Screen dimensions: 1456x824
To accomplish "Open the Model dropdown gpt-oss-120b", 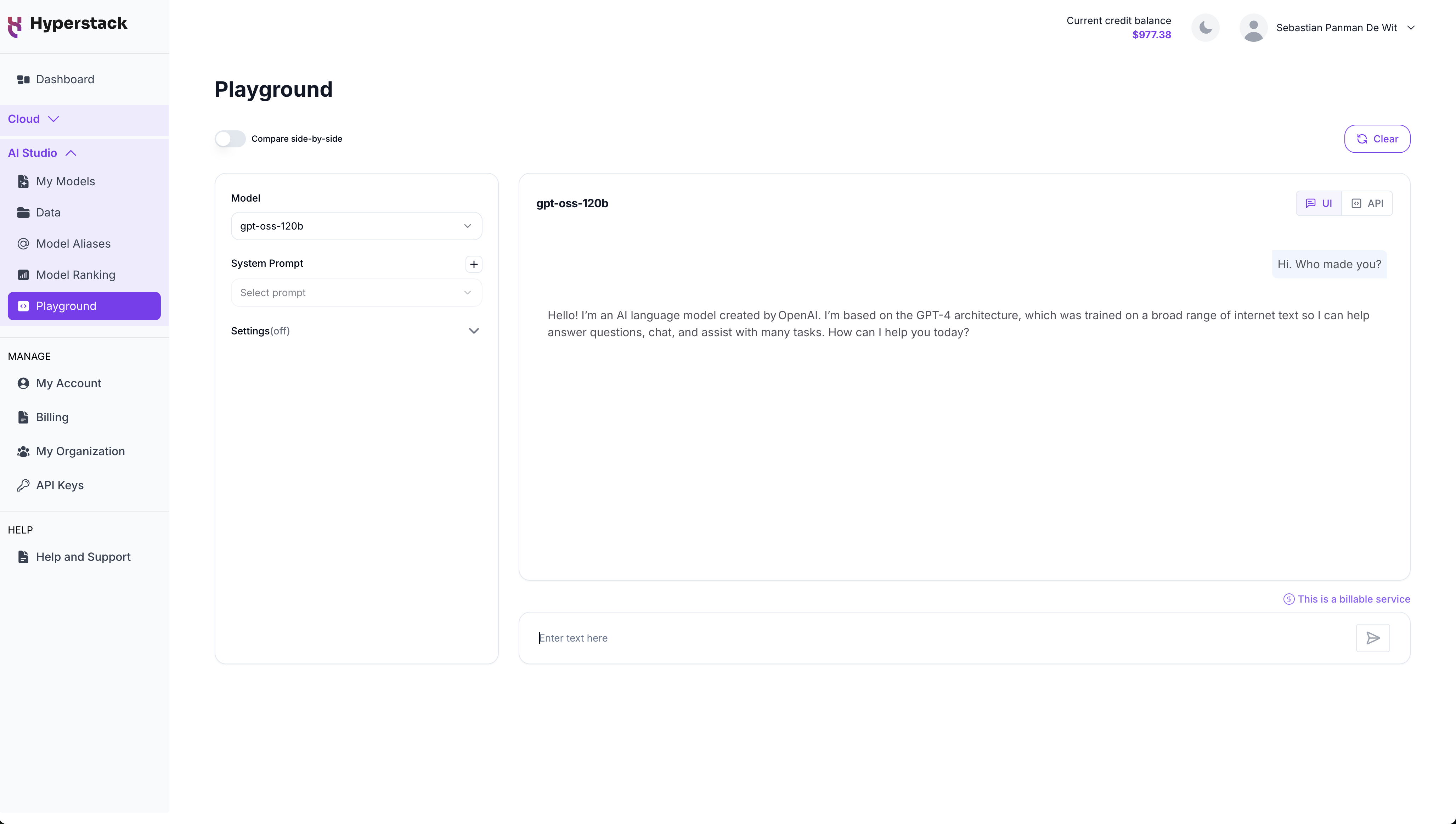I will tap(356, 226).
